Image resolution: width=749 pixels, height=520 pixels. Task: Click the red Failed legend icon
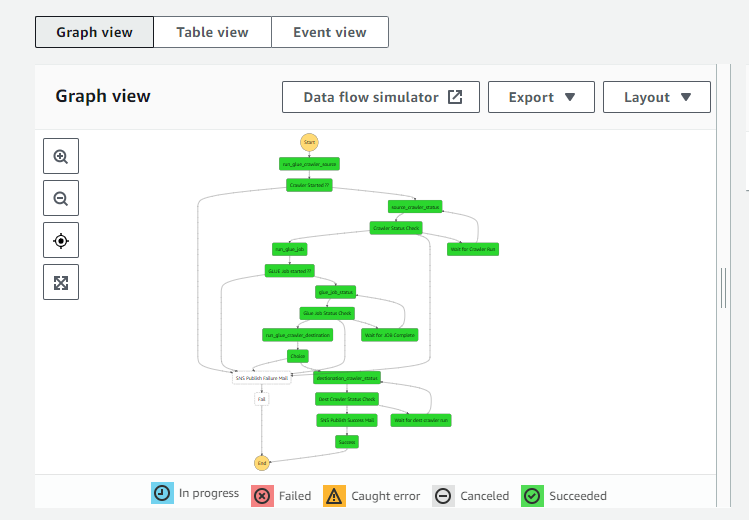(262, 495)
